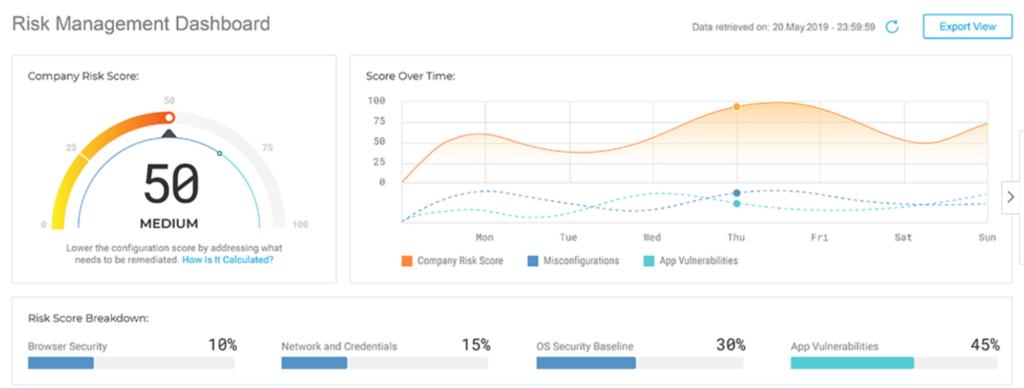Select the teal App Vulnerabilities Thursday point

[737, 204]
